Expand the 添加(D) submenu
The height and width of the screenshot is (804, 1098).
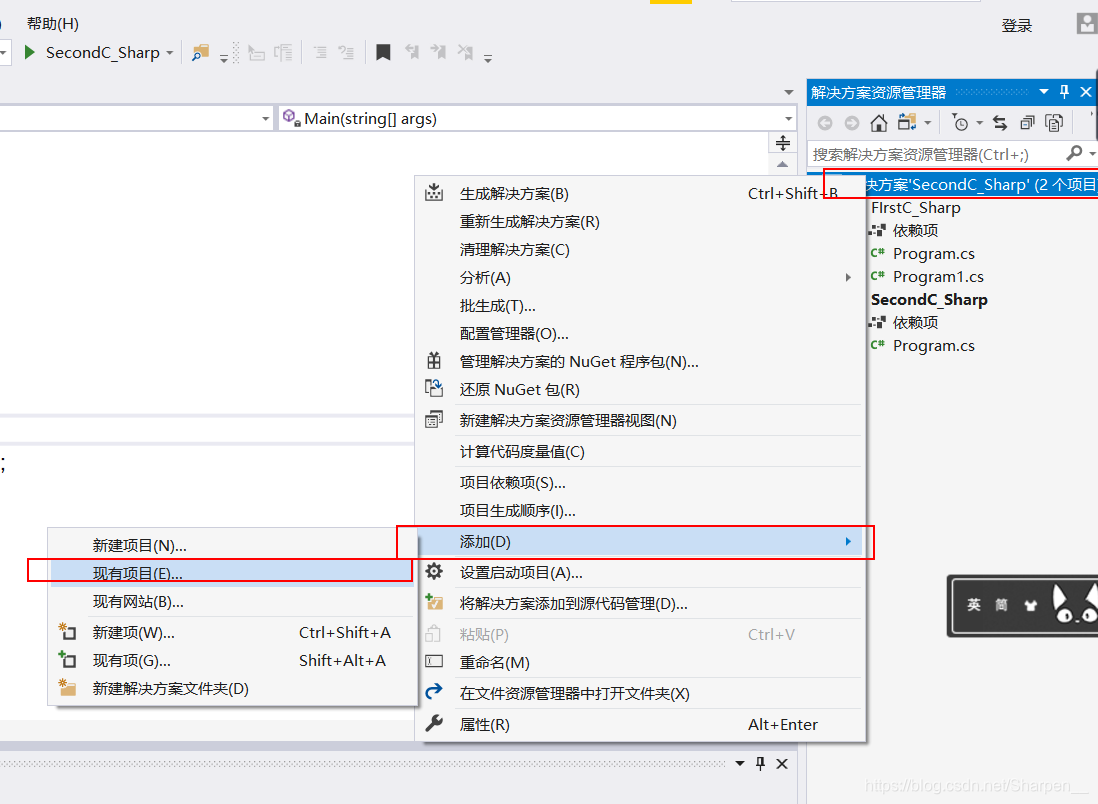(641, 541)
